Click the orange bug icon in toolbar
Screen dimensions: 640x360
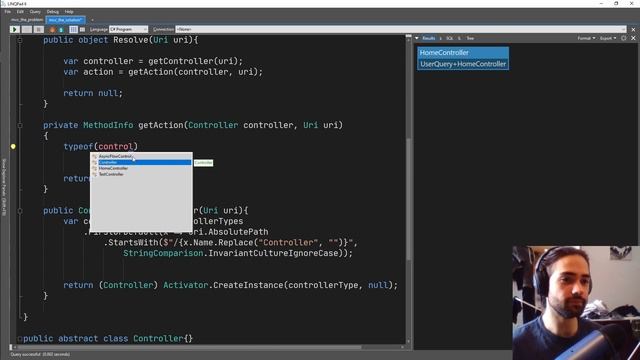(52, 29)
